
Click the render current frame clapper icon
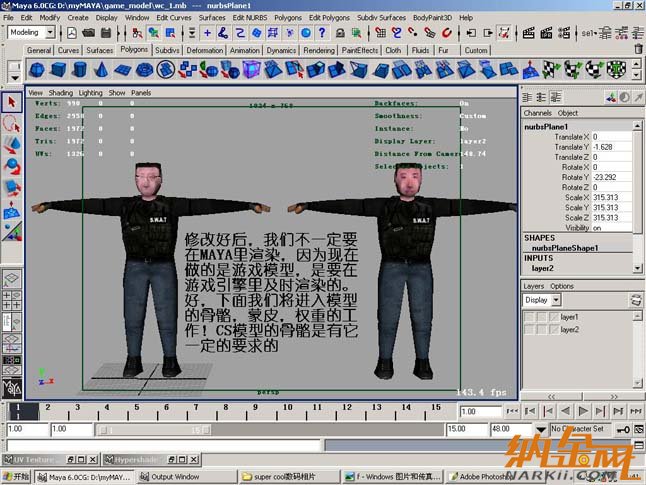click(529, 33)
